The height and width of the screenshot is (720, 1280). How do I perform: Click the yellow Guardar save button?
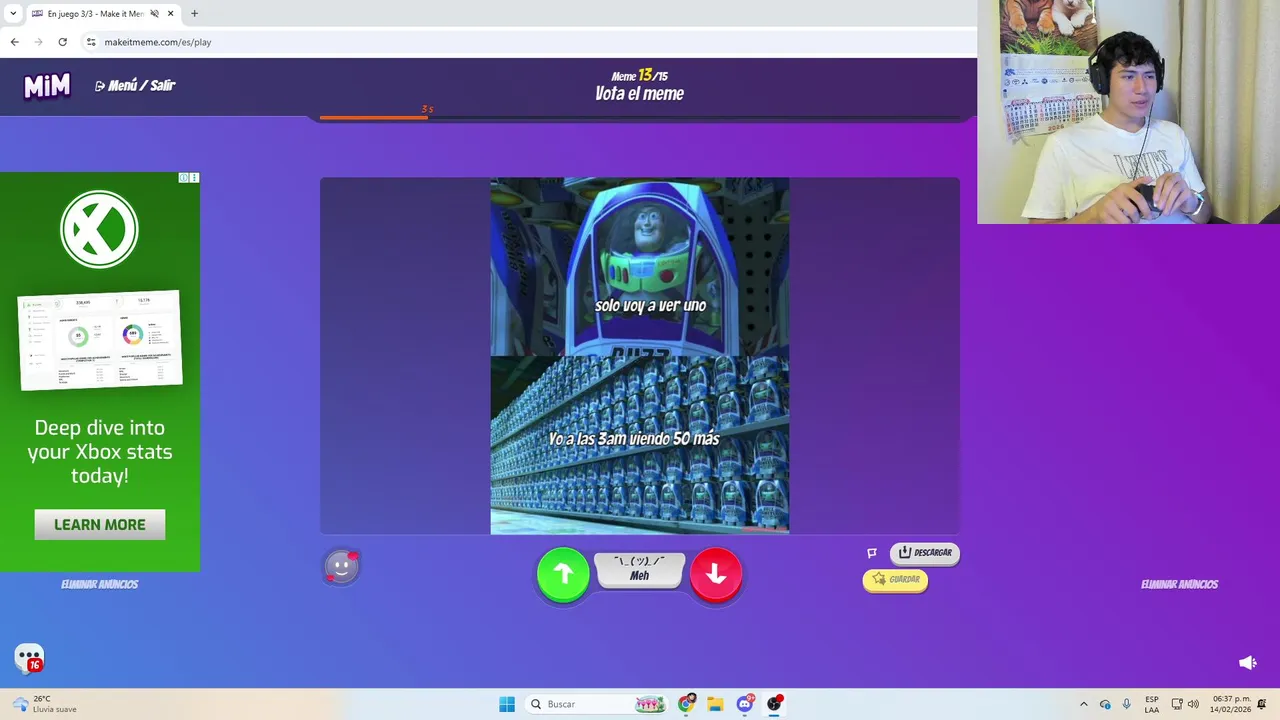pyautogui.click(x=895, y=580)
